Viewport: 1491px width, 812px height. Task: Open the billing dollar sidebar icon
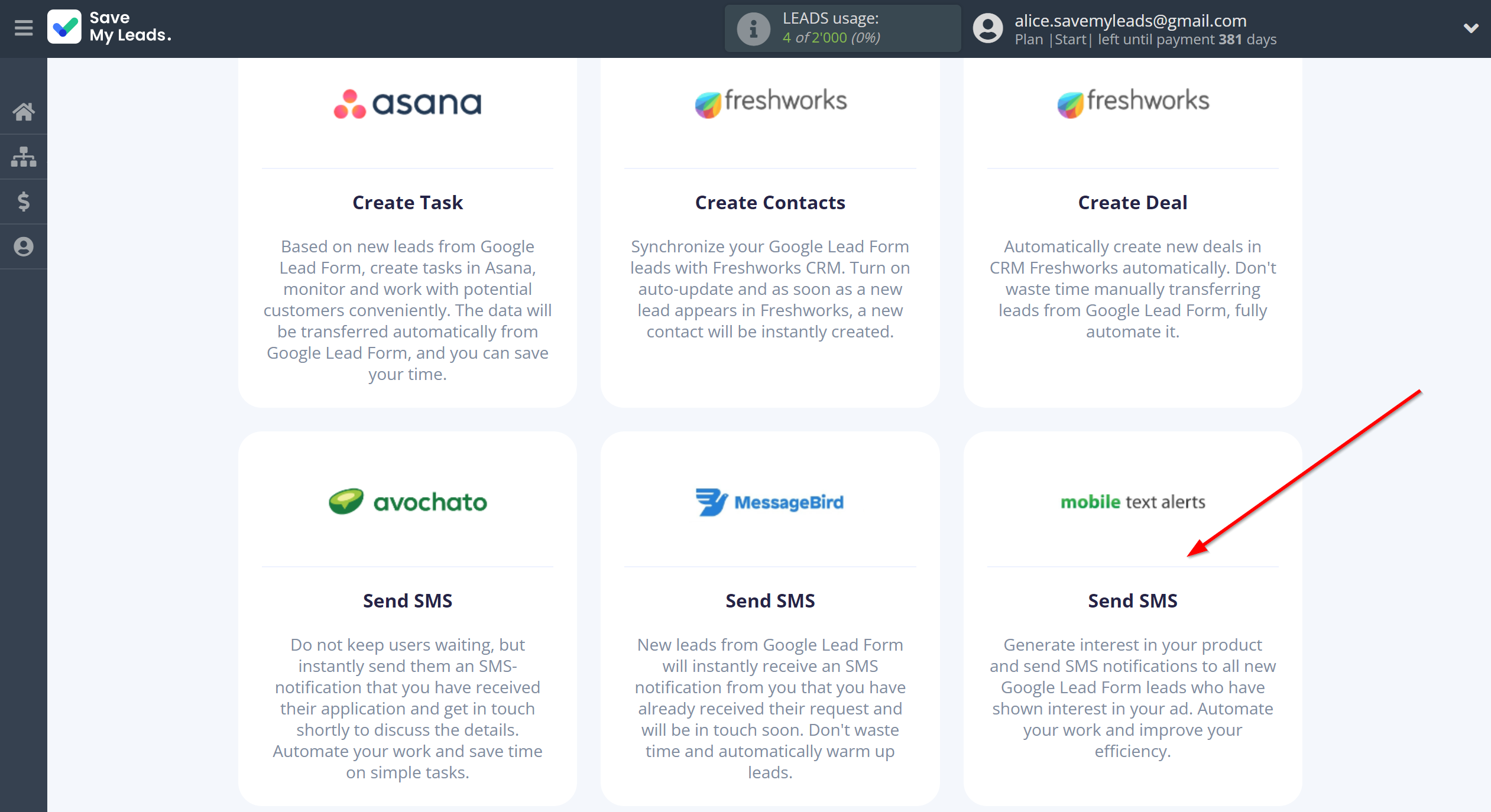pyautogui.click(x=24, y=202)
